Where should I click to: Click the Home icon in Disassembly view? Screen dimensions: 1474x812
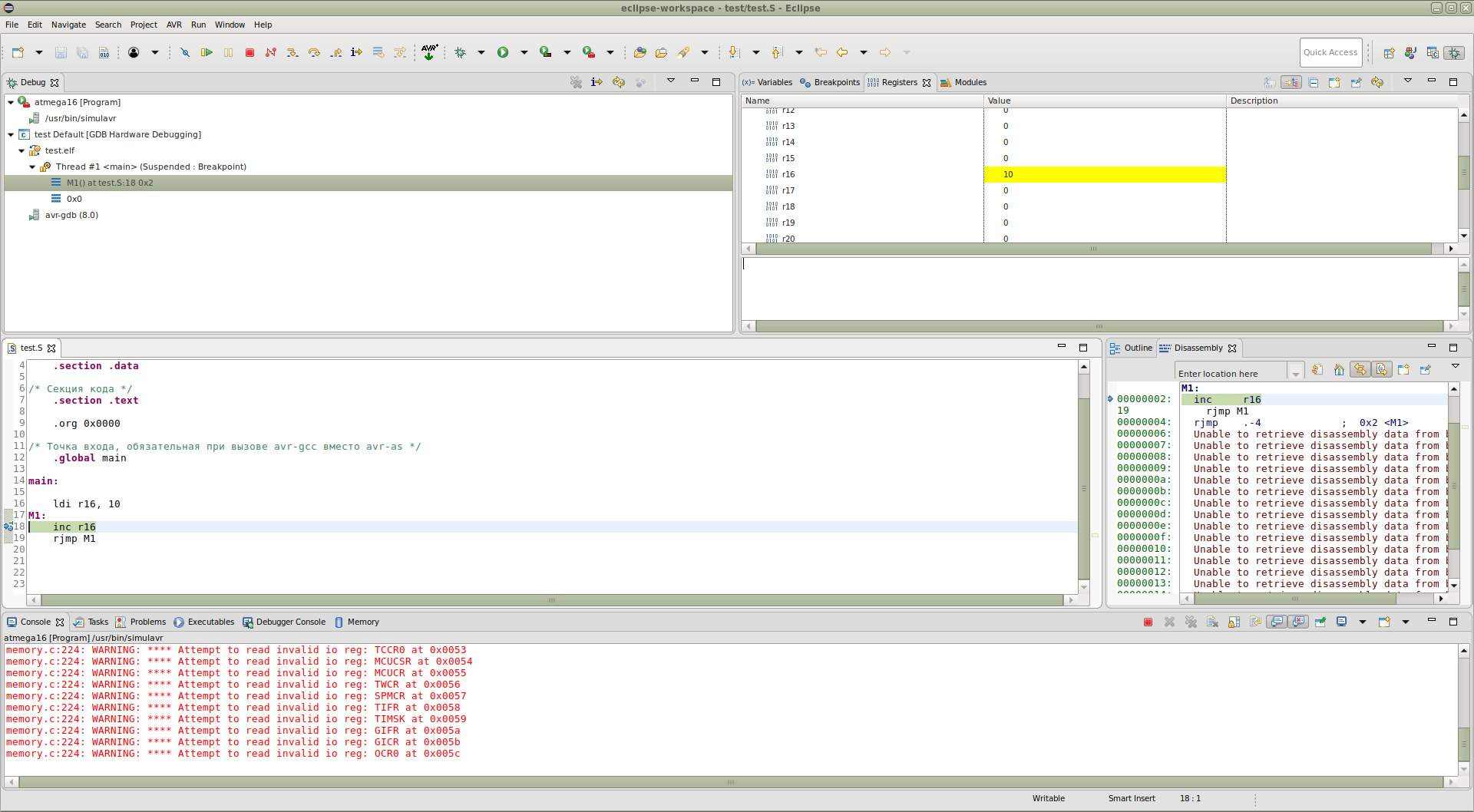pyautogui.click(x=1339, y=370)
